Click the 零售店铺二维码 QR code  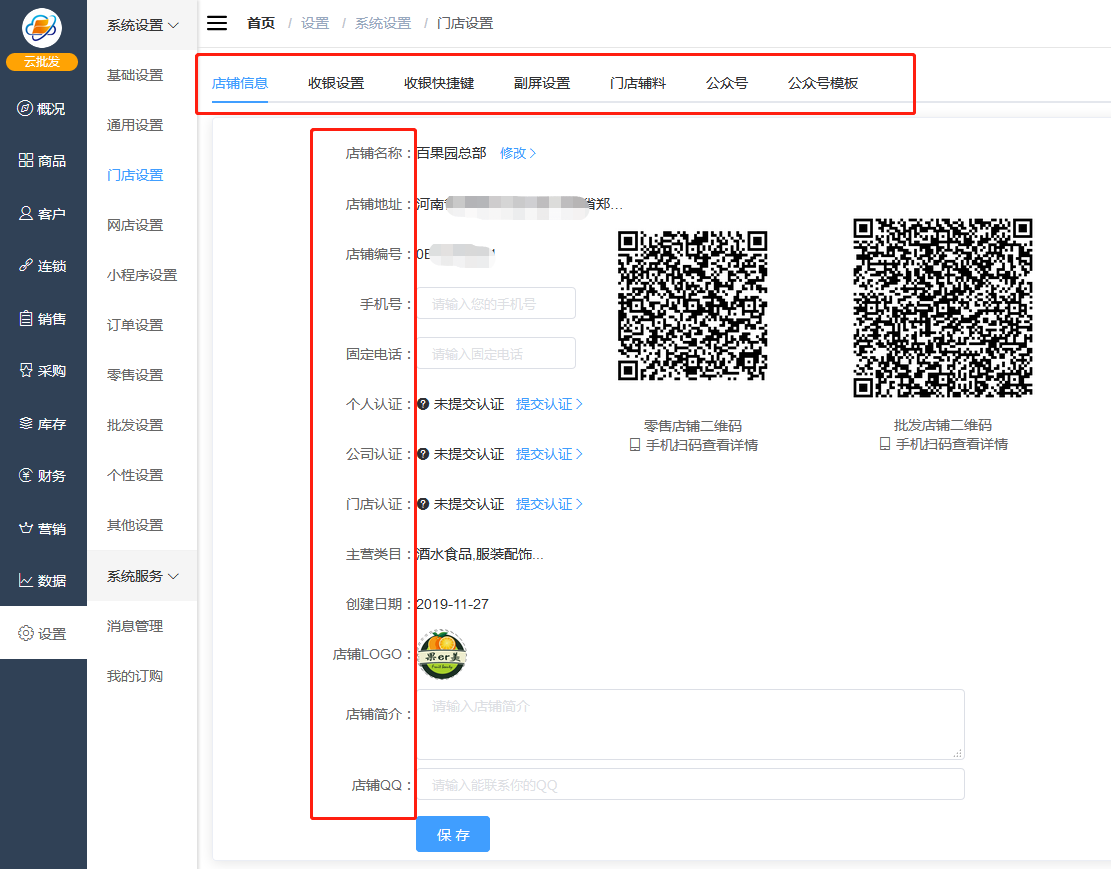point(692,305)
